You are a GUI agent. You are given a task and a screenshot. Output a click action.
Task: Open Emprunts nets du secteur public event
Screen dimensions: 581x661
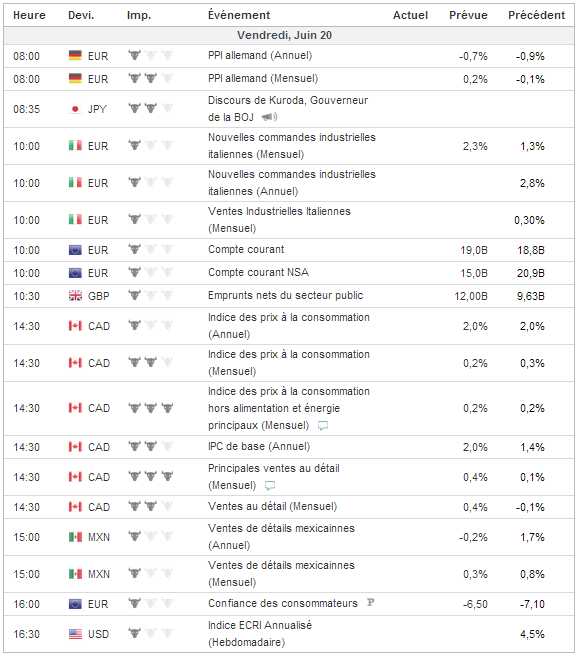click(285, 296)
